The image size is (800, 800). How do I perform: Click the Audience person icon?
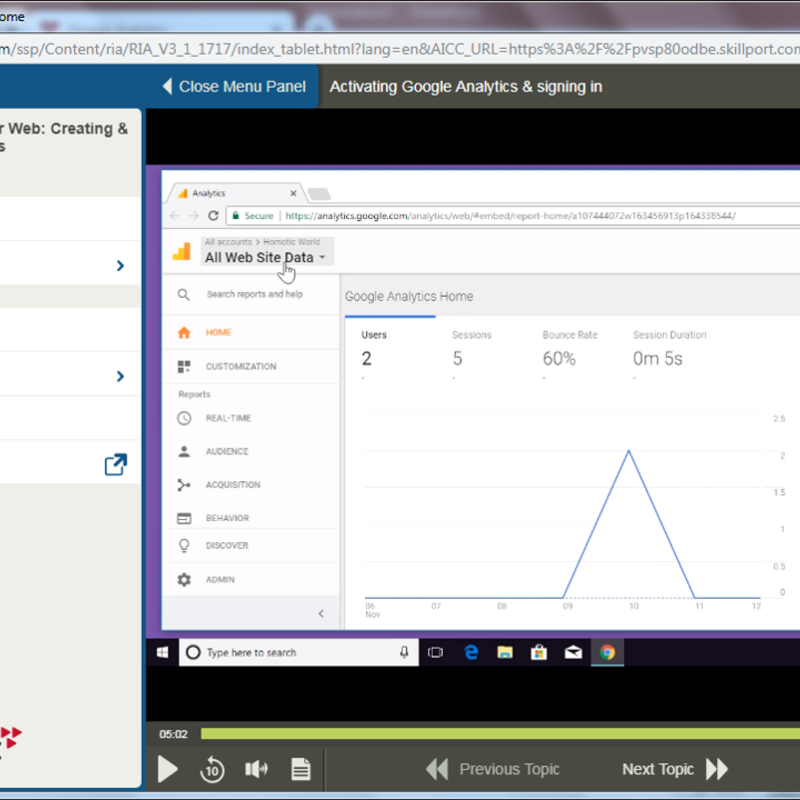coord(184,451)
